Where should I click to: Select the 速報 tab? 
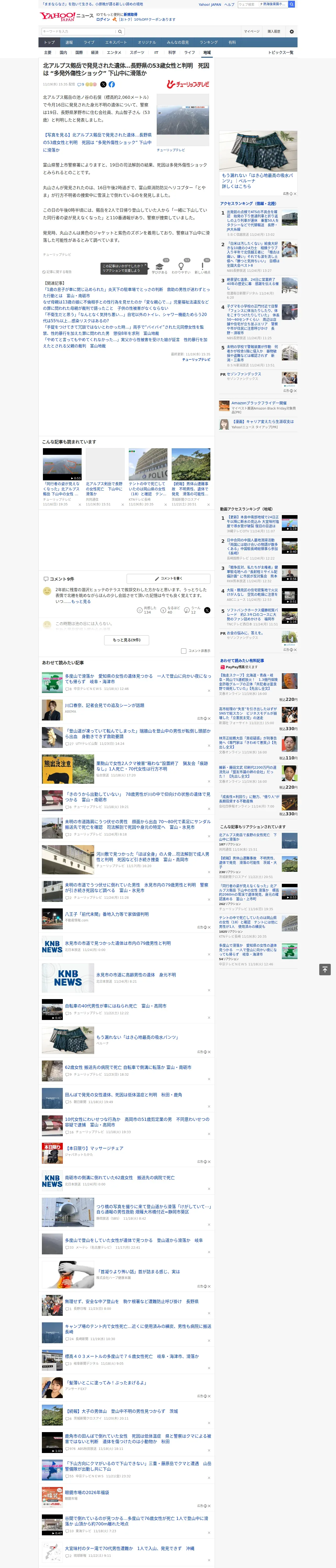pos(69,43)
